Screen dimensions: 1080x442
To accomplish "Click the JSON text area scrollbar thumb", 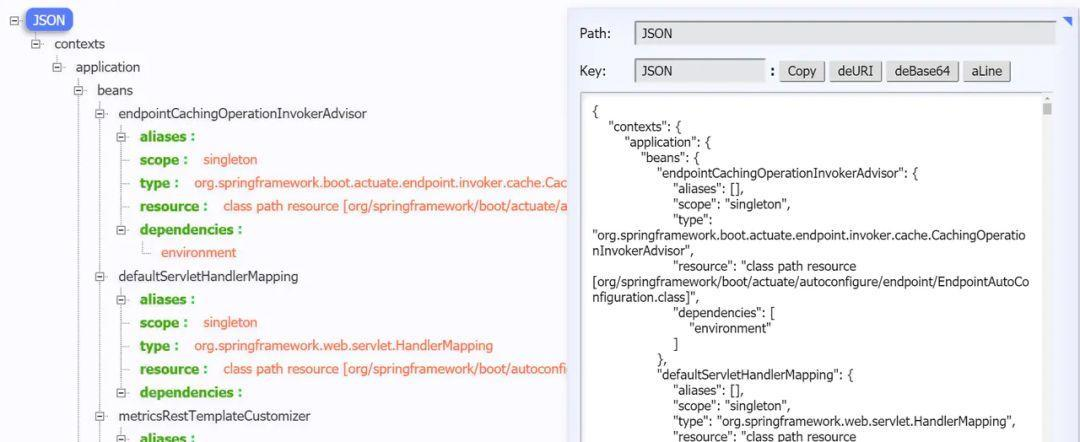I will (x=1047, y=109).
